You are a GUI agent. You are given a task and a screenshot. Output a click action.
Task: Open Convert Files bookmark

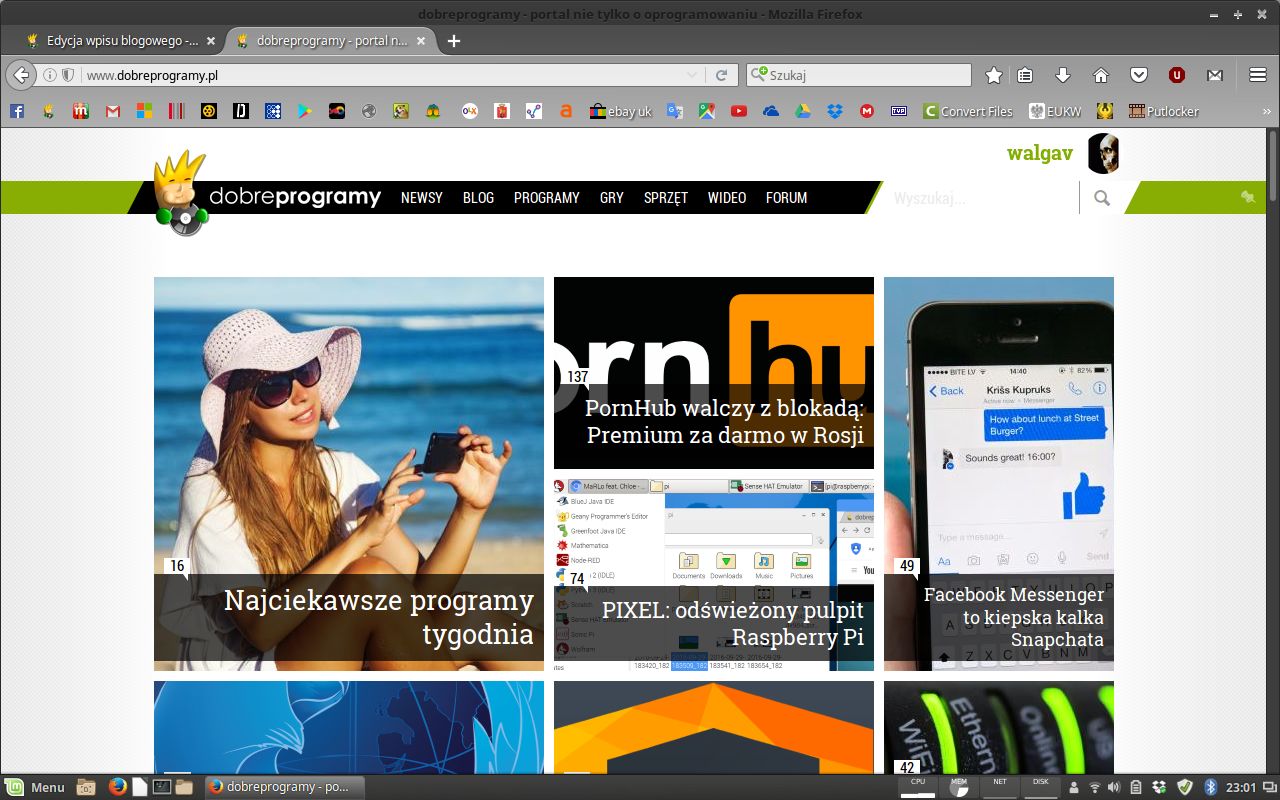[x=968, y=111]
